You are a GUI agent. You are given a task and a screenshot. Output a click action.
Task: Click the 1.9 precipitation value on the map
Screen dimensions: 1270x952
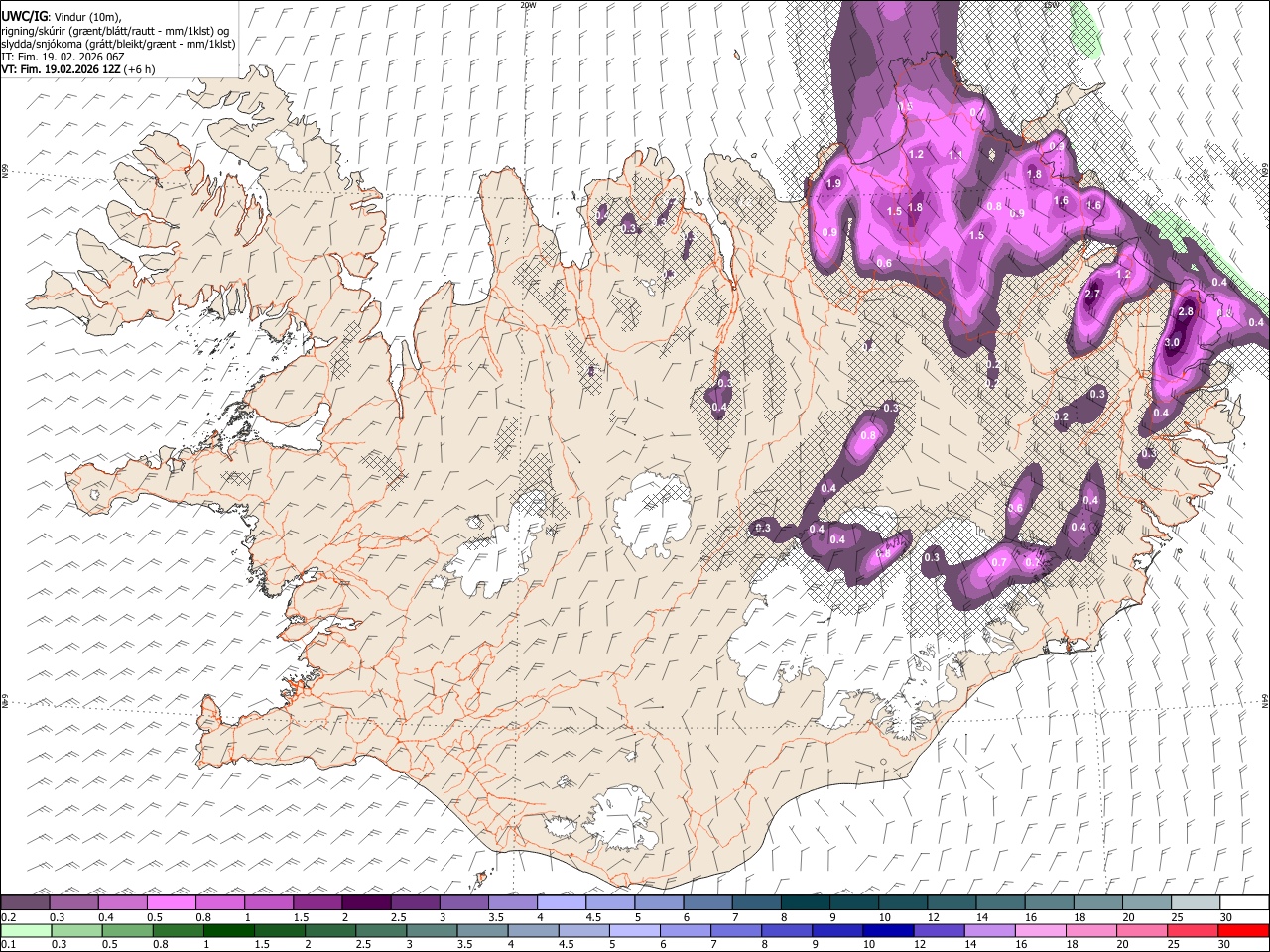point(833,183)
